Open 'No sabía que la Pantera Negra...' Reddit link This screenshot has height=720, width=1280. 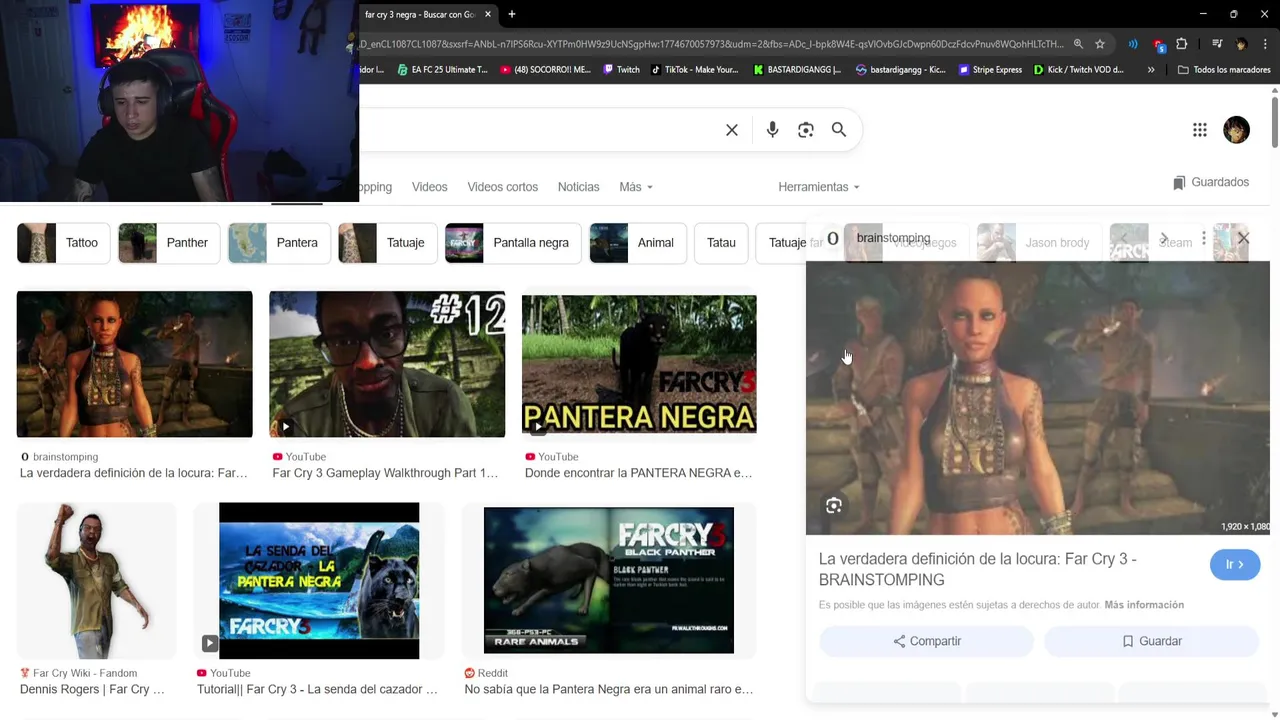609,689
